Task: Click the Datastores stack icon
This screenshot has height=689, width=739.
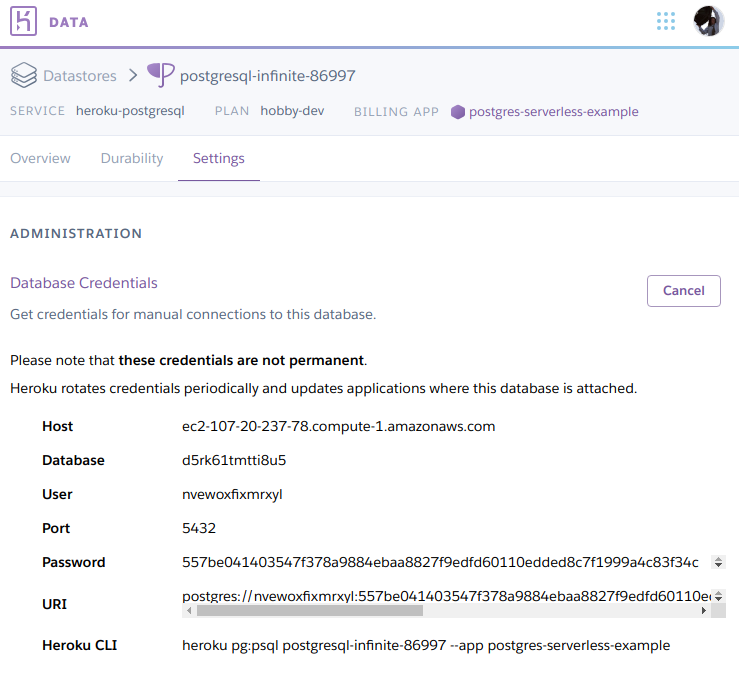Action: [x=24, y=75]
